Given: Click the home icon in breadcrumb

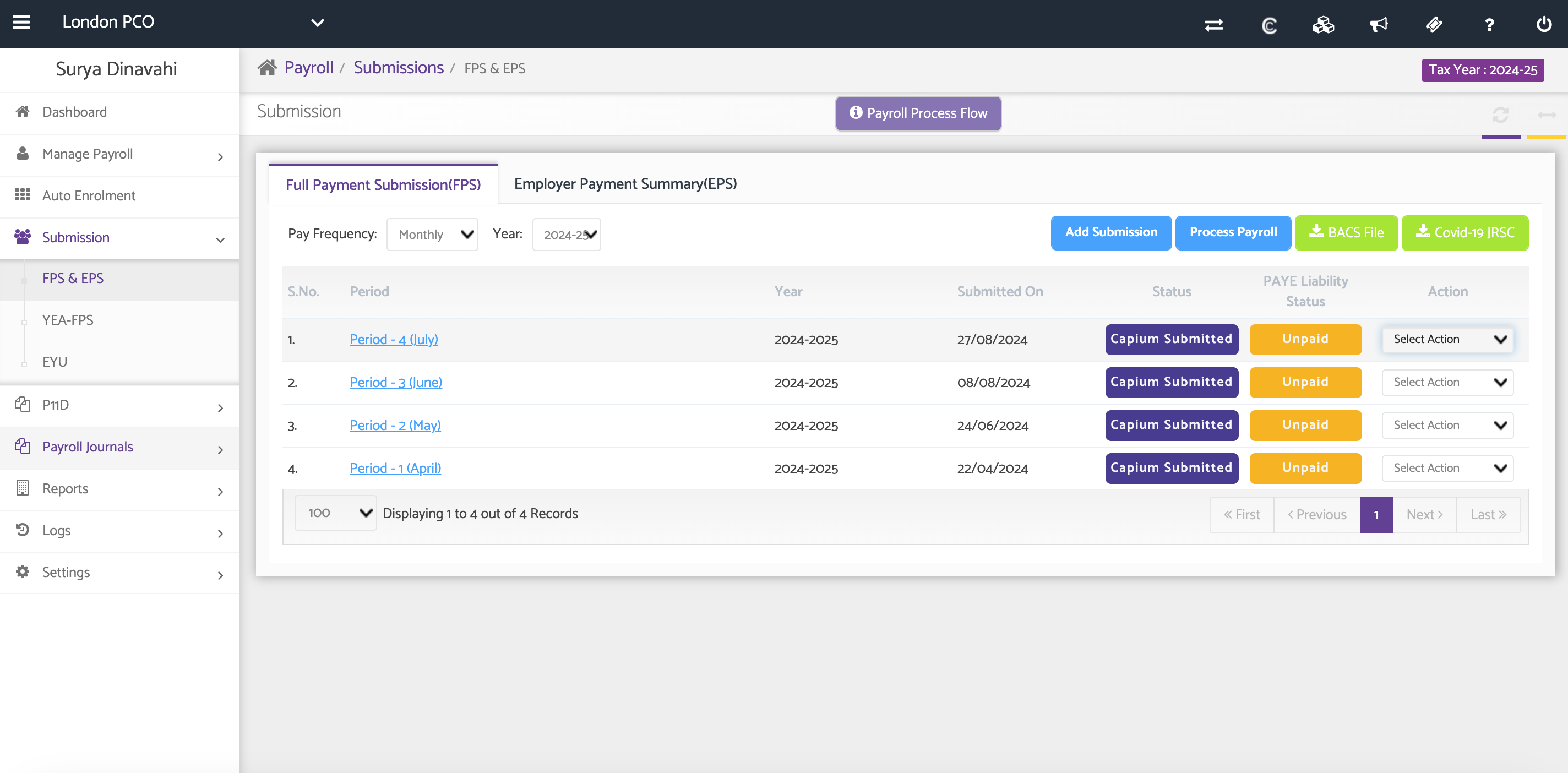Looking at the screenshot, I should coord(266,68).
